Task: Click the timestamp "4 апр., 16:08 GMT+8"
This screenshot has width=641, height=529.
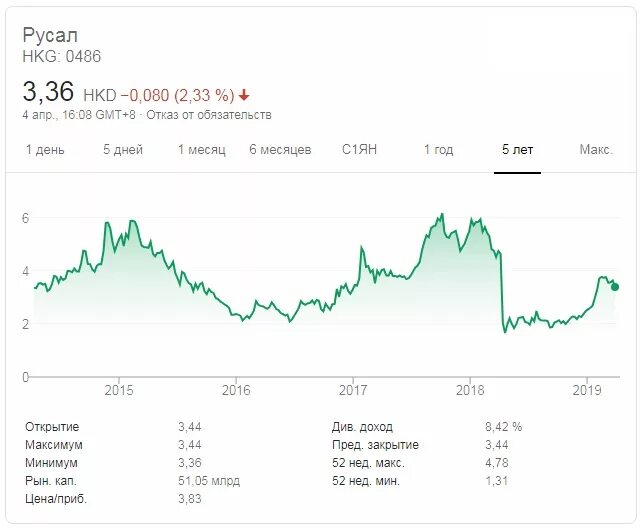Action: click(x=78, y=115)
